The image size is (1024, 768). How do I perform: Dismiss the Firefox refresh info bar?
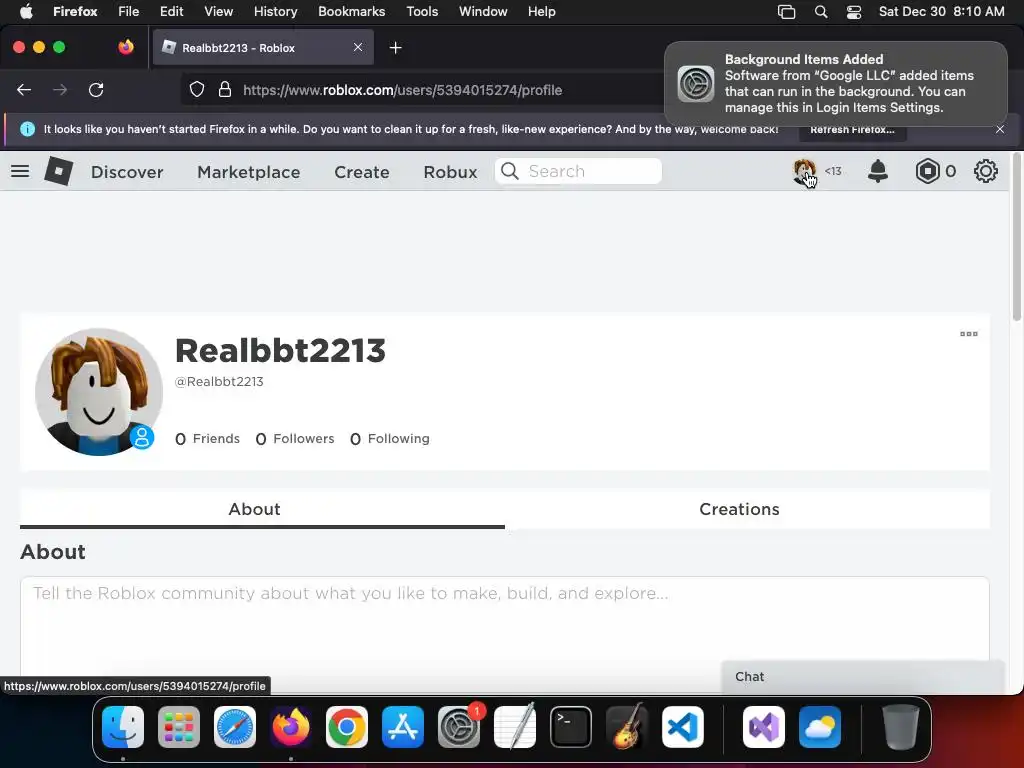(x=1000, y=129)
